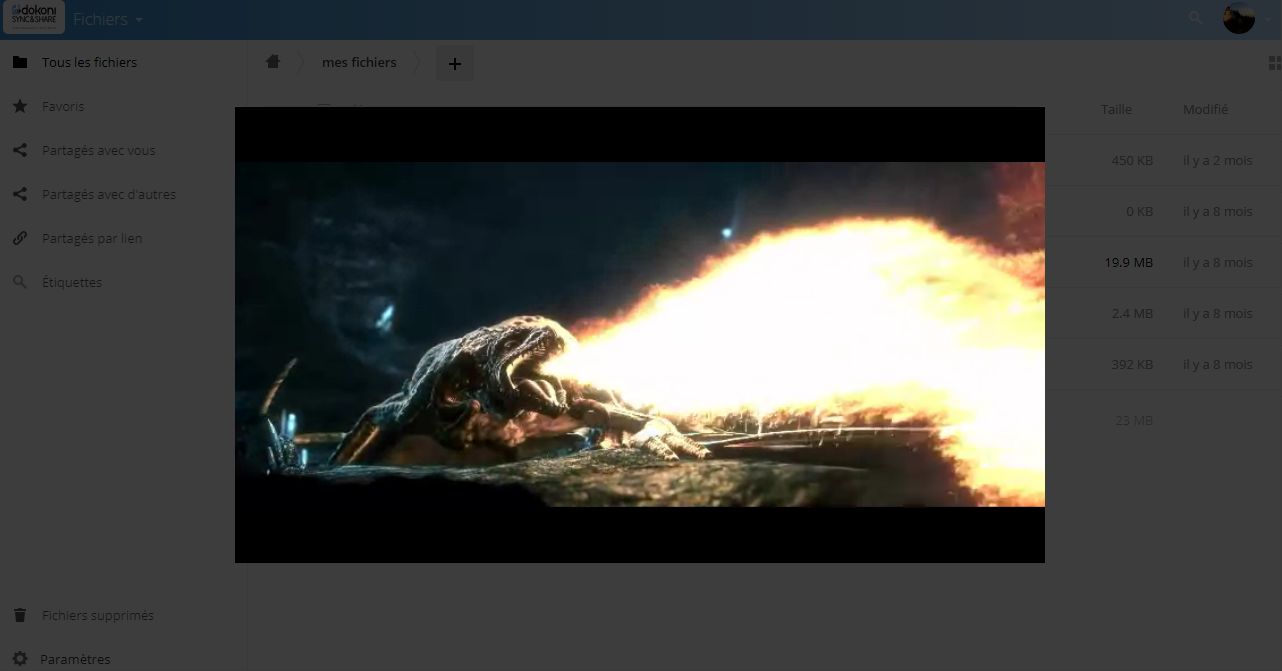Click the Dokoni Sync & Share logo

[x=35, y=18]
